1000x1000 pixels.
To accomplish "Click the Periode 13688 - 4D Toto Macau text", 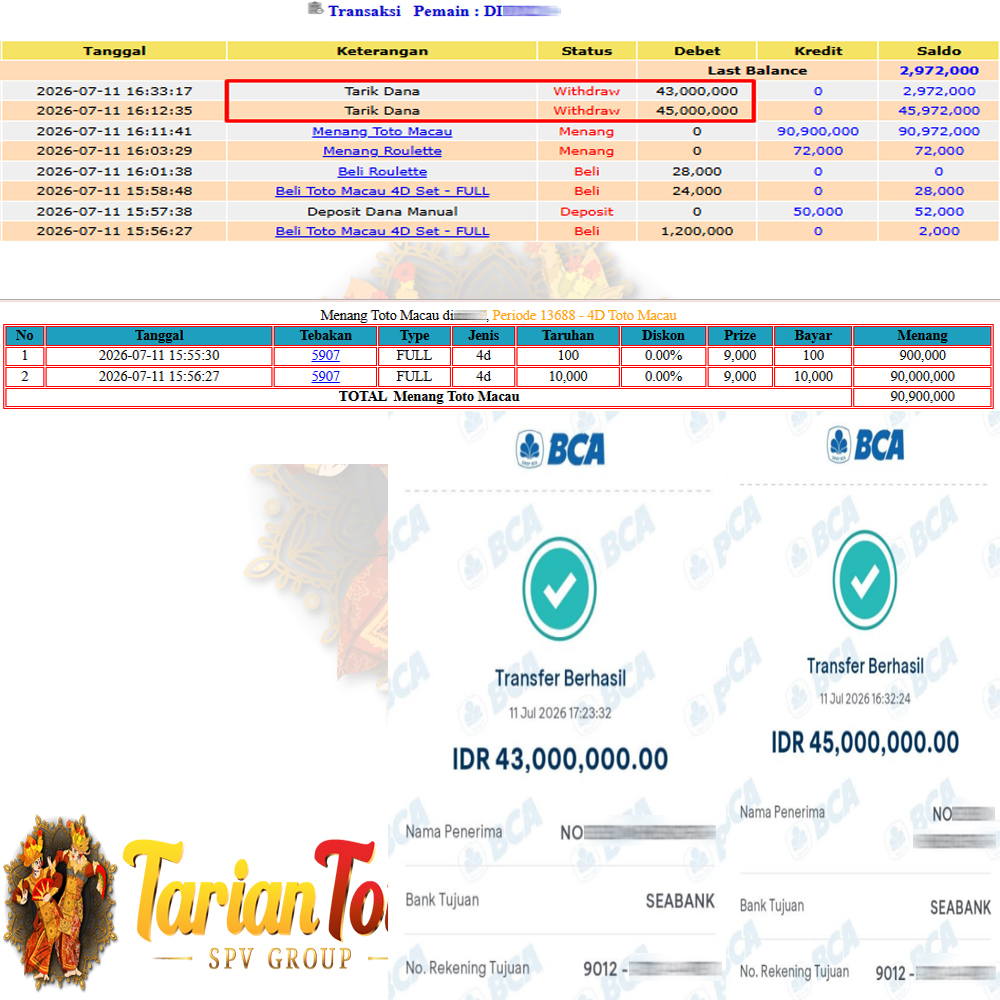I will pyautogui.click(x=584, y=315).
